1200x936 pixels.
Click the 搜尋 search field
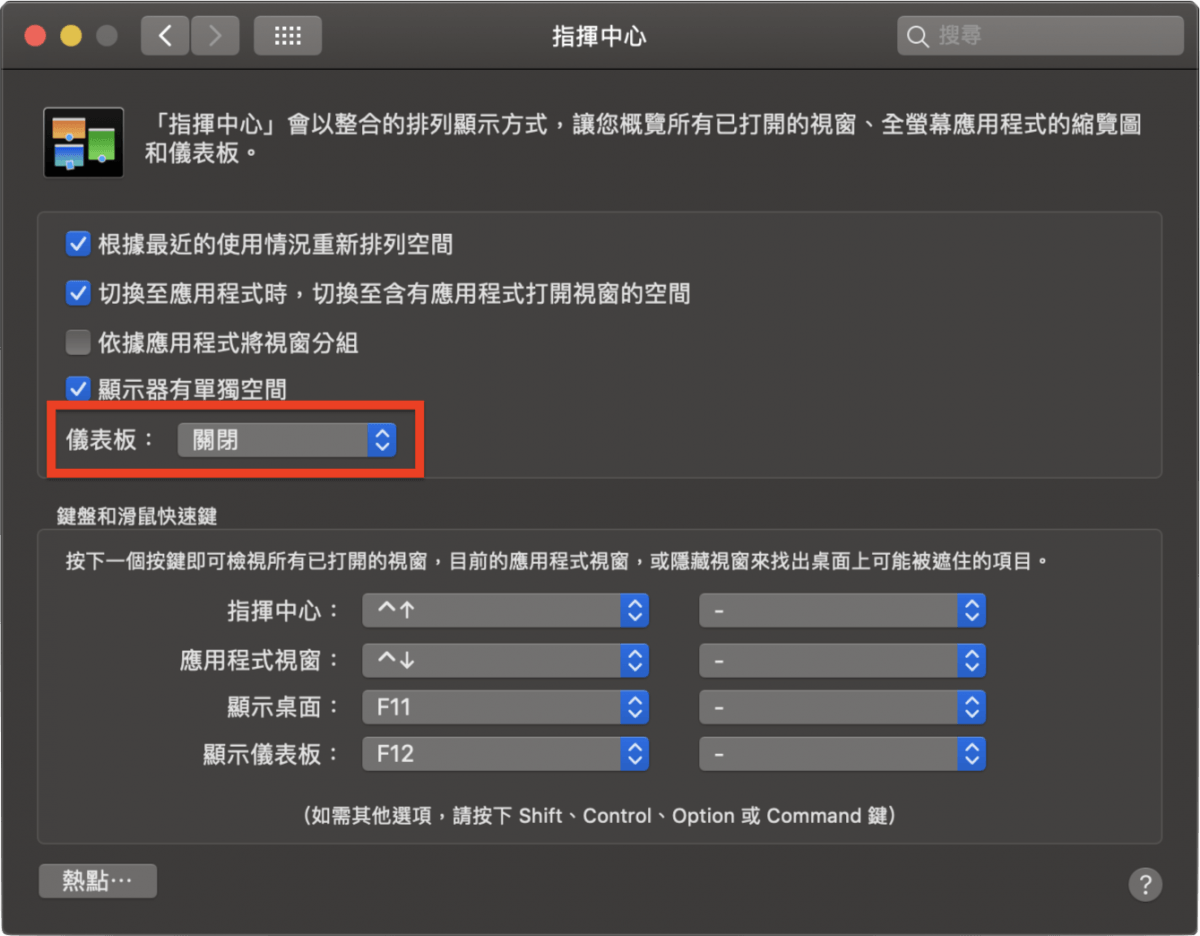[x=1040, y=36]
